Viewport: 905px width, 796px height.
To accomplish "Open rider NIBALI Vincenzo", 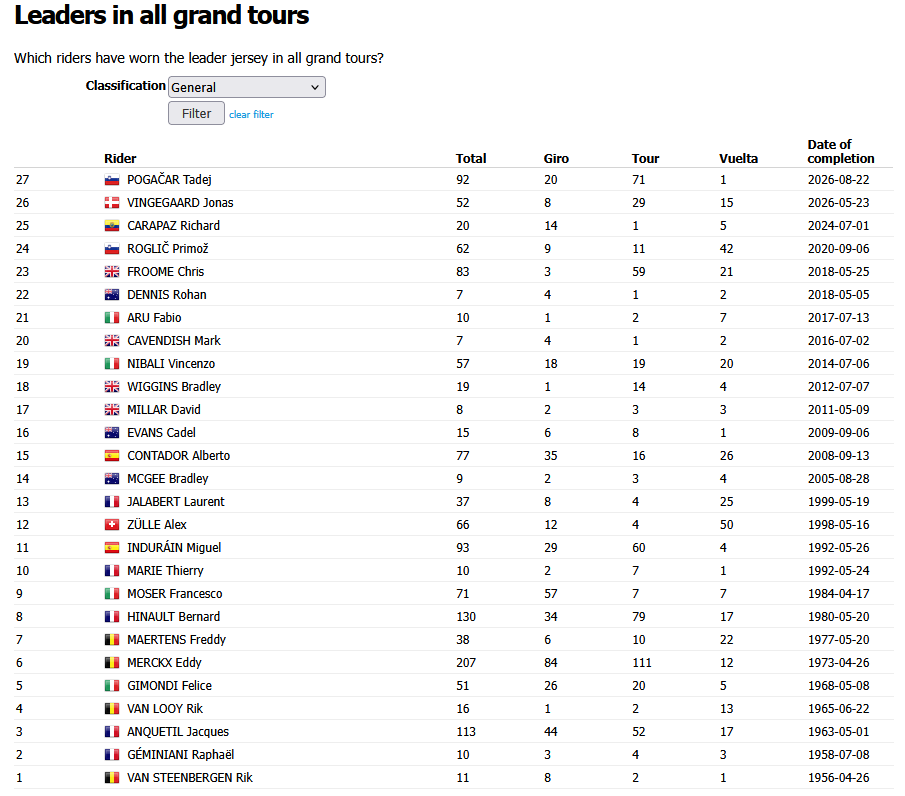I will pyautogui.click(x=171, y=364).
